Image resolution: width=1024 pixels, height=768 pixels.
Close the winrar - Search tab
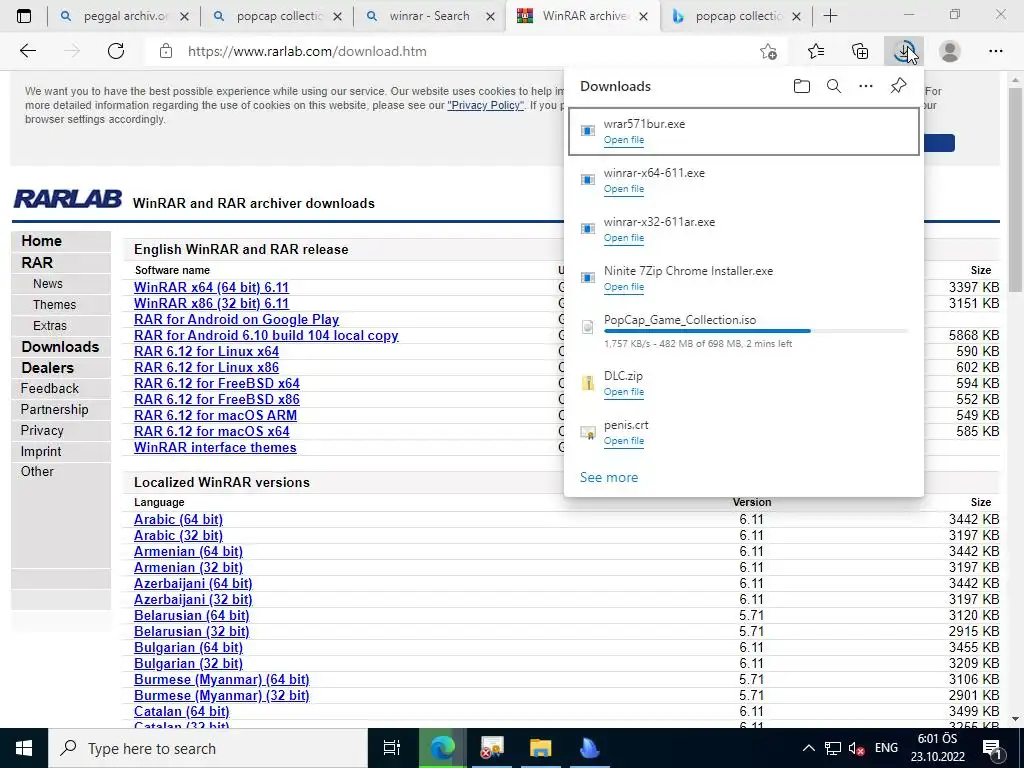click(x=490, y=16)
